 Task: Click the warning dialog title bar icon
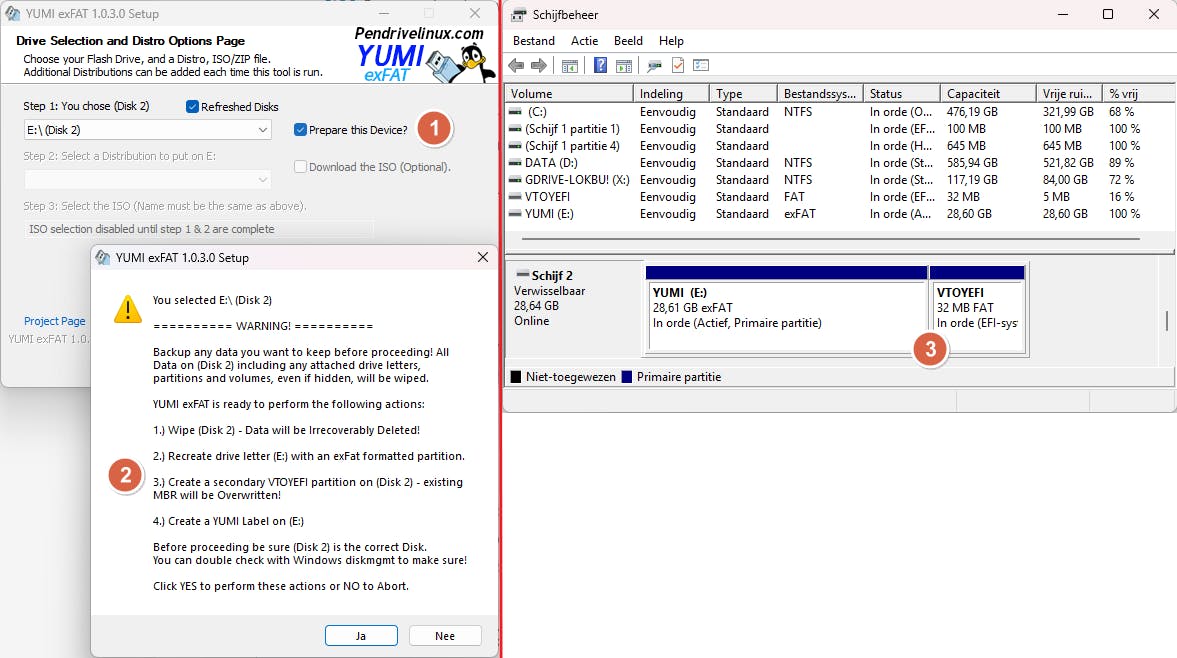[x=103, y=257]
